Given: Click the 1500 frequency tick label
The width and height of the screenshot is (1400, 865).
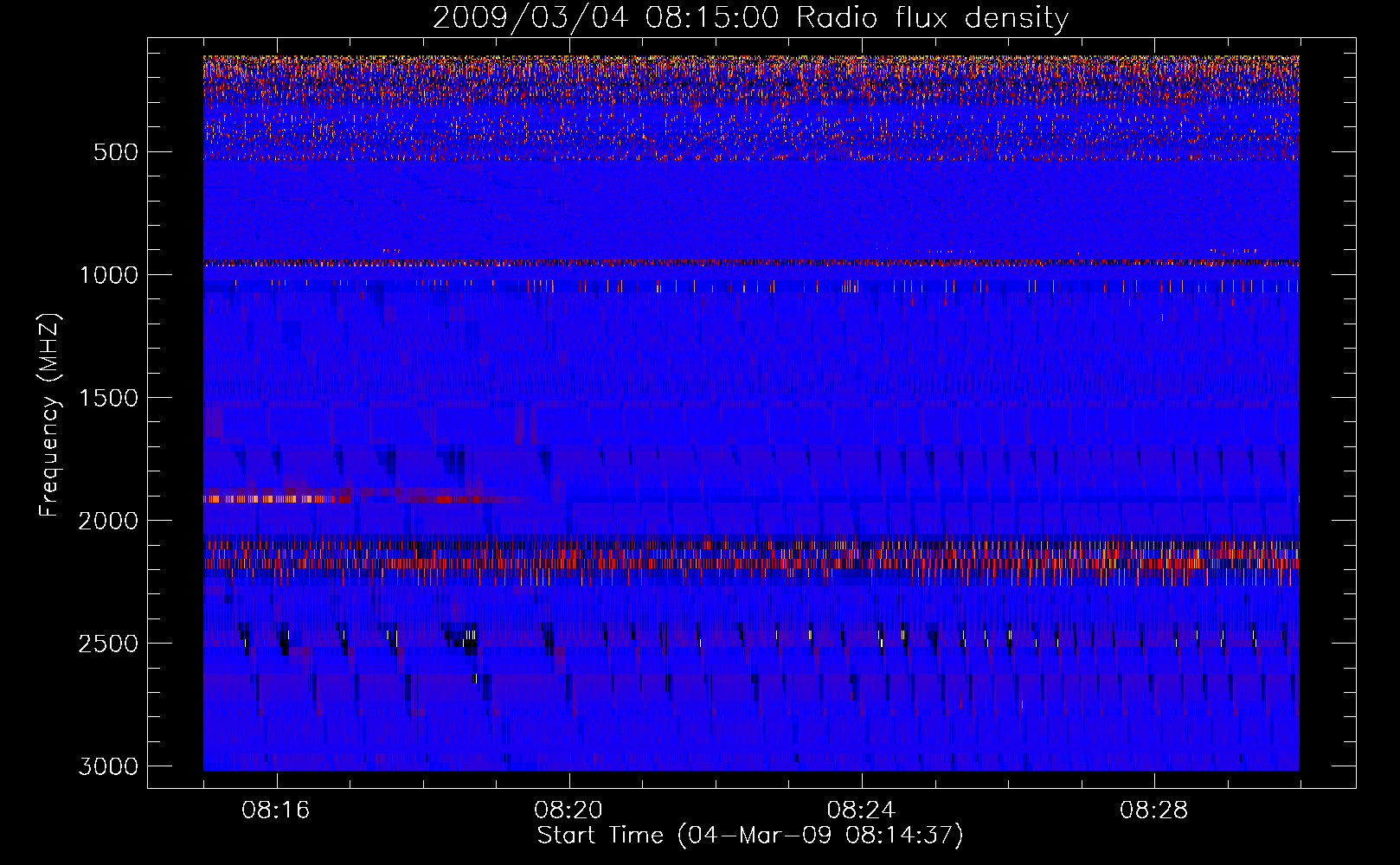Looking at the screenshot, I should coord(108,398).
